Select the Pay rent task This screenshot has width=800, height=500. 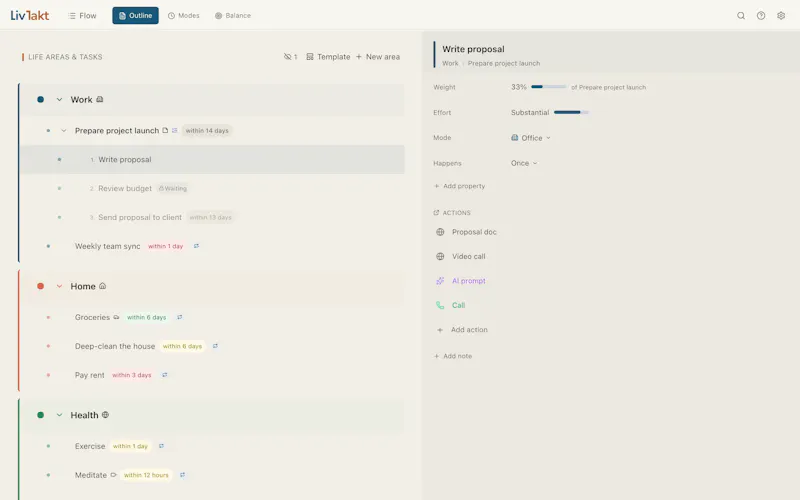(x=89, y=375)
